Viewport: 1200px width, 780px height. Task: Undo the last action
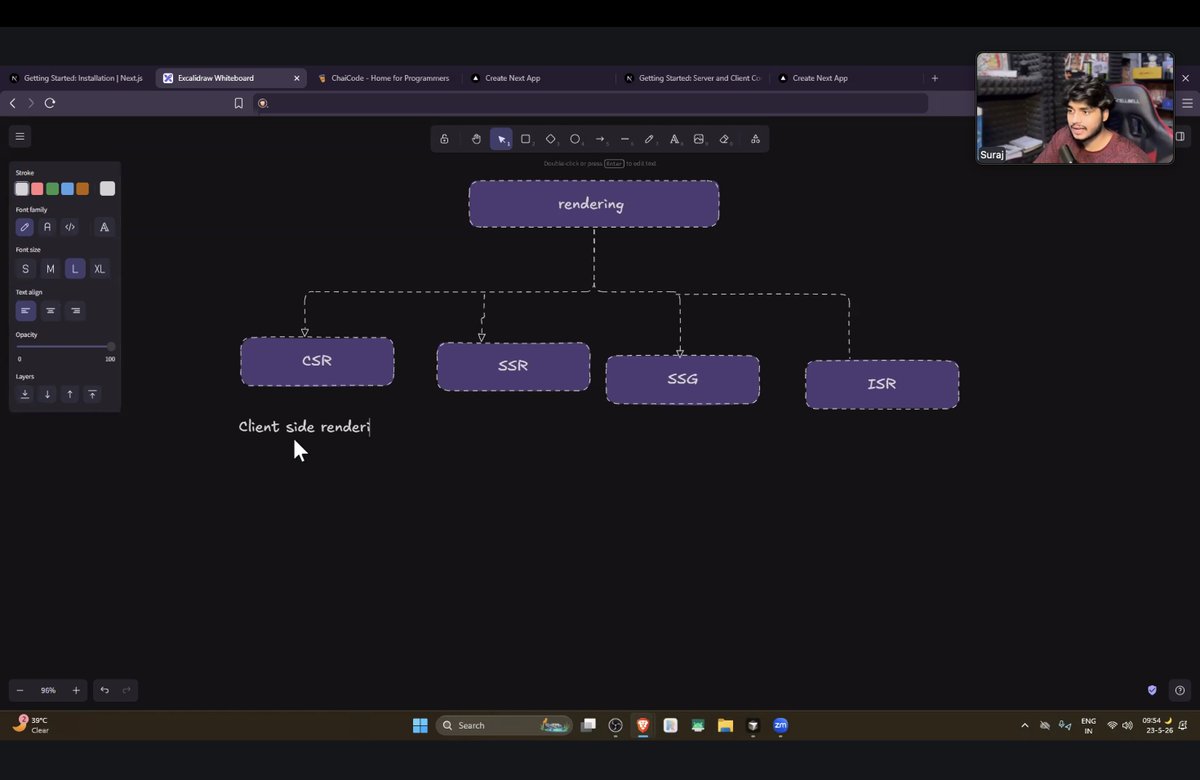pyautogui.click(x=104, y=690)
